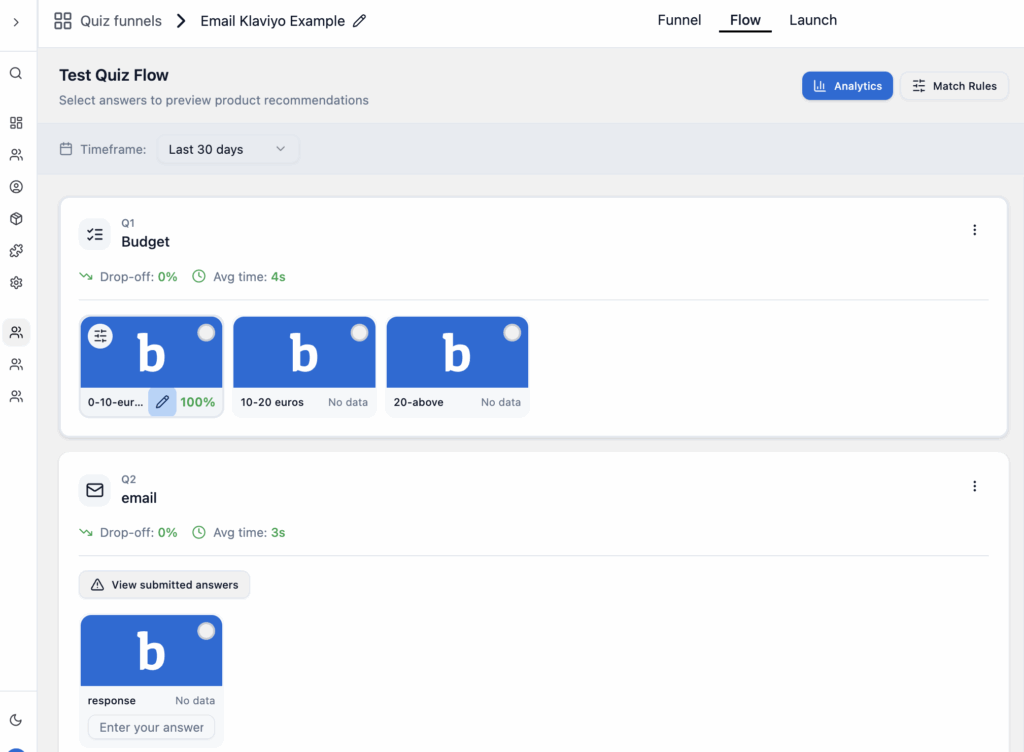
Task: Select the response answer circle under Q2 email
Action: [x=206, y=631]
